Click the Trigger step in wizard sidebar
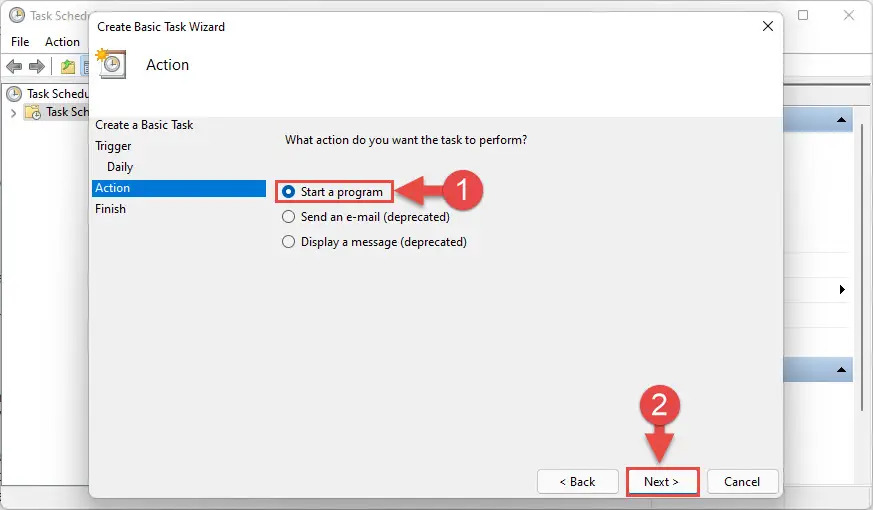 tap(113, 146)
